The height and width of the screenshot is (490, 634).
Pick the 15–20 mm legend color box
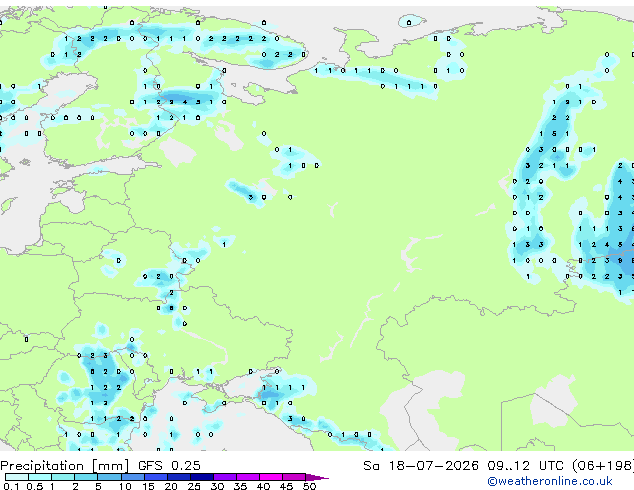coord(156,477)
